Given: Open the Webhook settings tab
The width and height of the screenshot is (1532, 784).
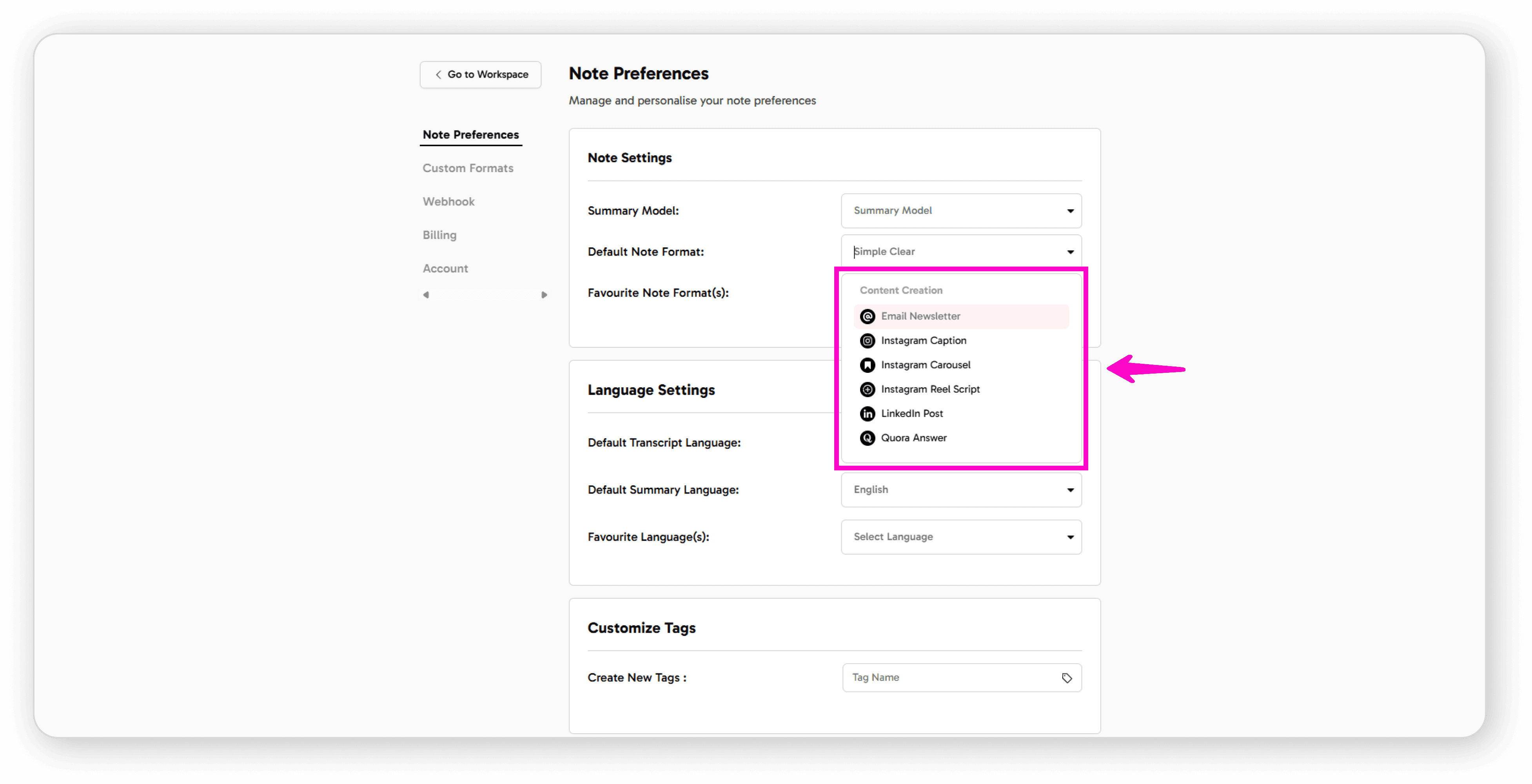Looking at the screenshot, I should pyautogui.click(x=448, y=201).
